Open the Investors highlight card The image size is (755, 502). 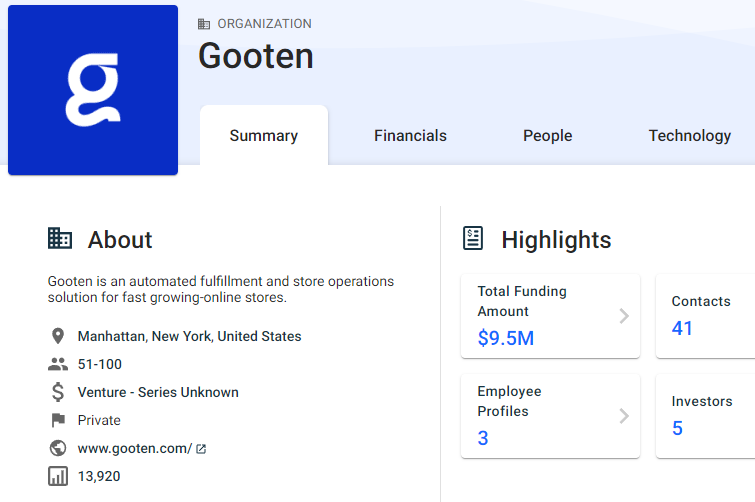[x=705, y=416]
